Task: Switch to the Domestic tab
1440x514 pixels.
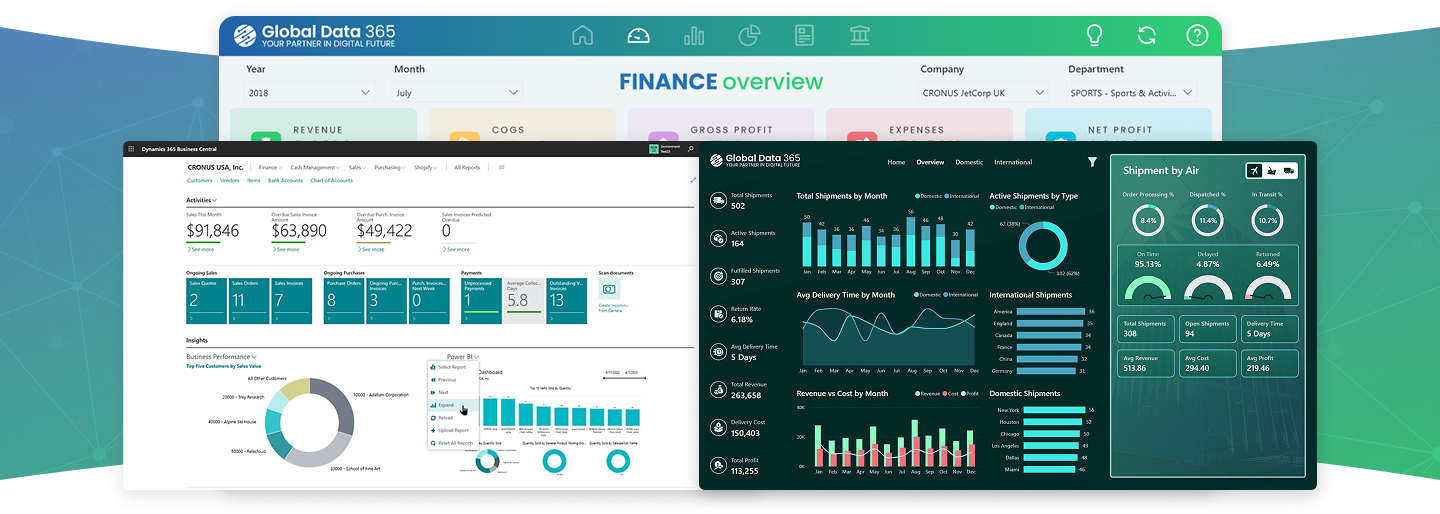Action: click(968, 162)
